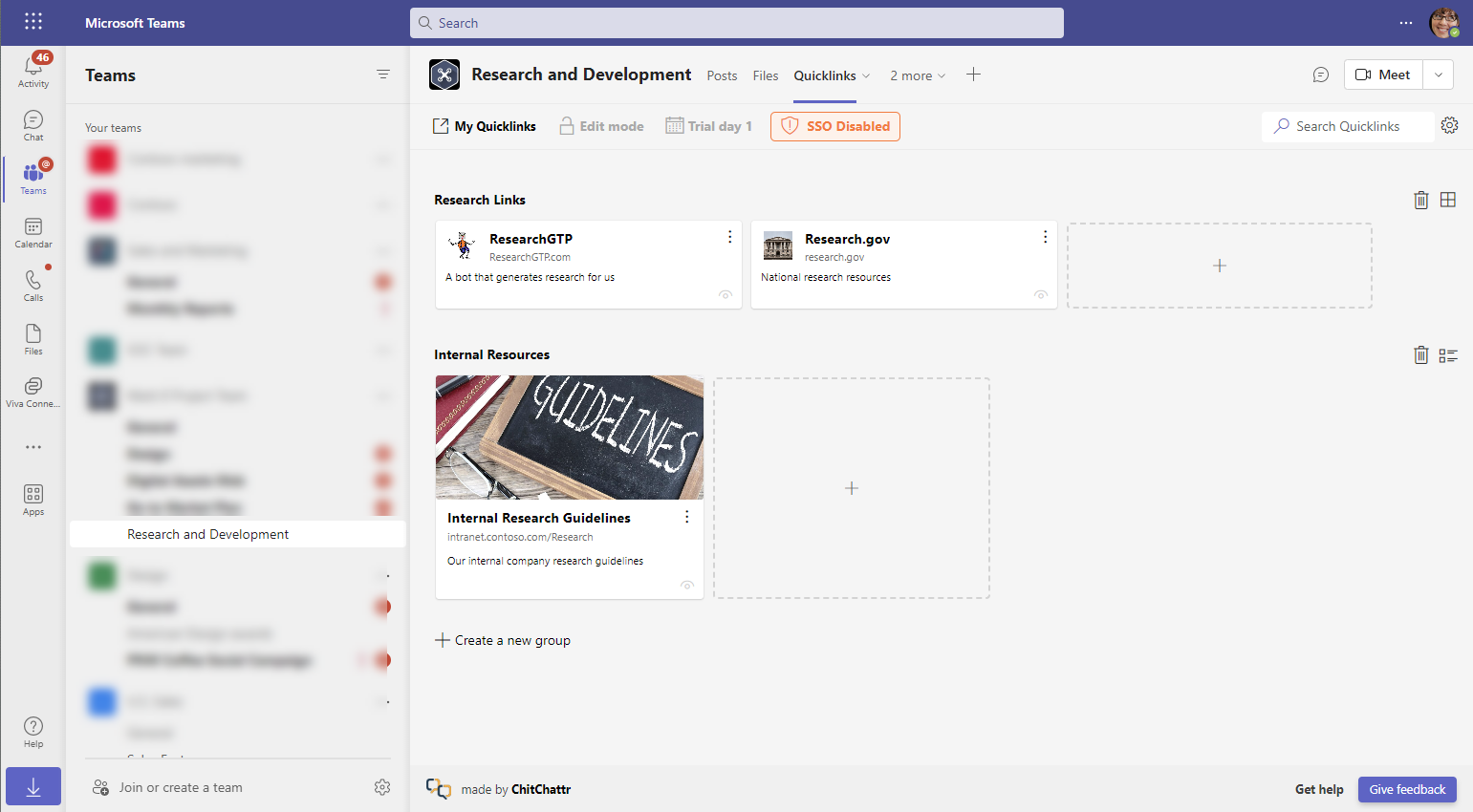Open Quicklinks settings gear
This screenshot has height=812, width=1473.
tap(1450, 125)
